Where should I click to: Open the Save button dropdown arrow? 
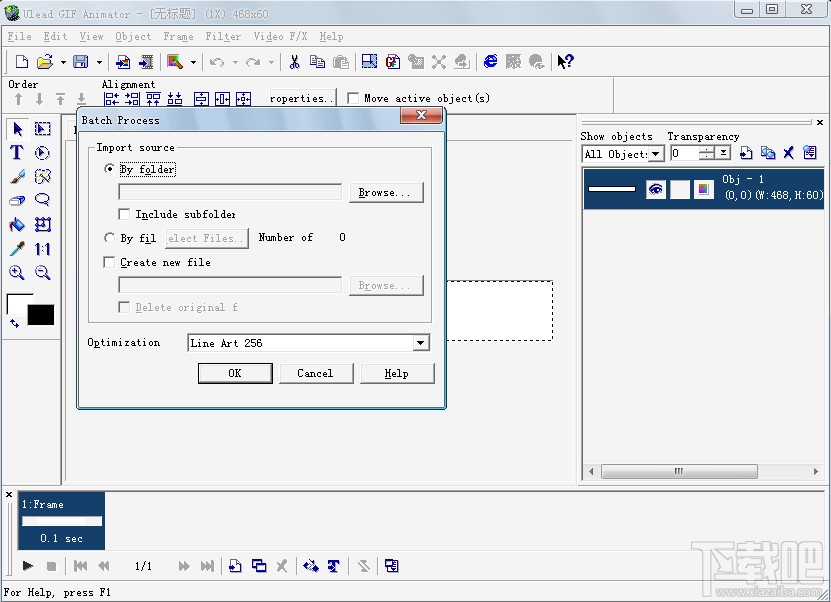[x=97, y=61]
